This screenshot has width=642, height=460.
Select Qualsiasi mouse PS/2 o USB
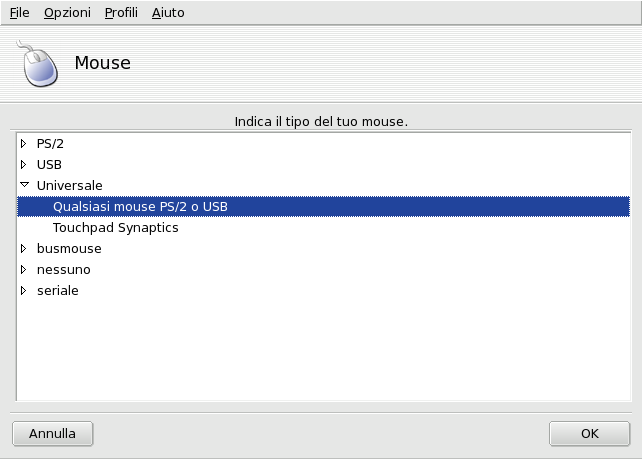click(133, 206)
